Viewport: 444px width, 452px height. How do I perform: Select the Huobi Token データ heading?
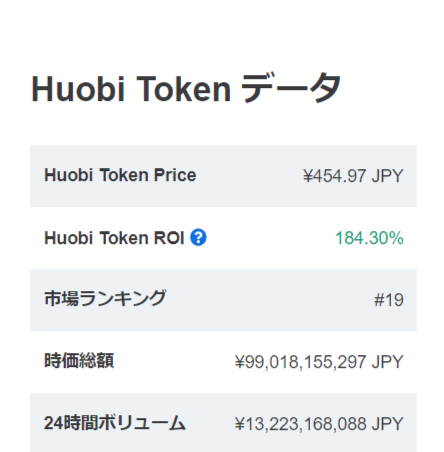186,88
